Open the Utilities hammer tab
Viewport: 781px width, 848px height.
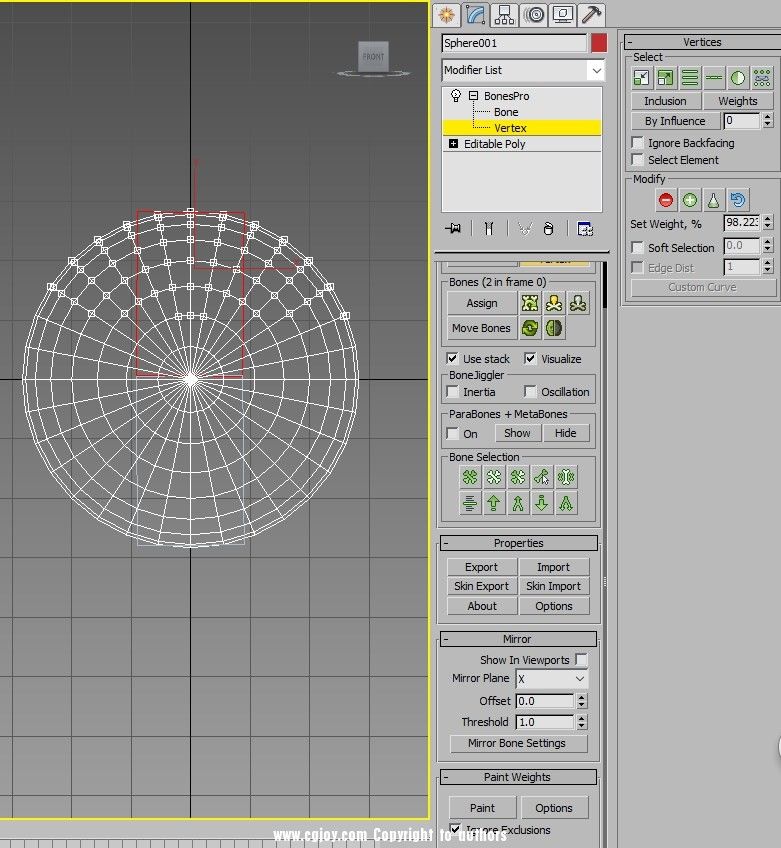(592, 15)
